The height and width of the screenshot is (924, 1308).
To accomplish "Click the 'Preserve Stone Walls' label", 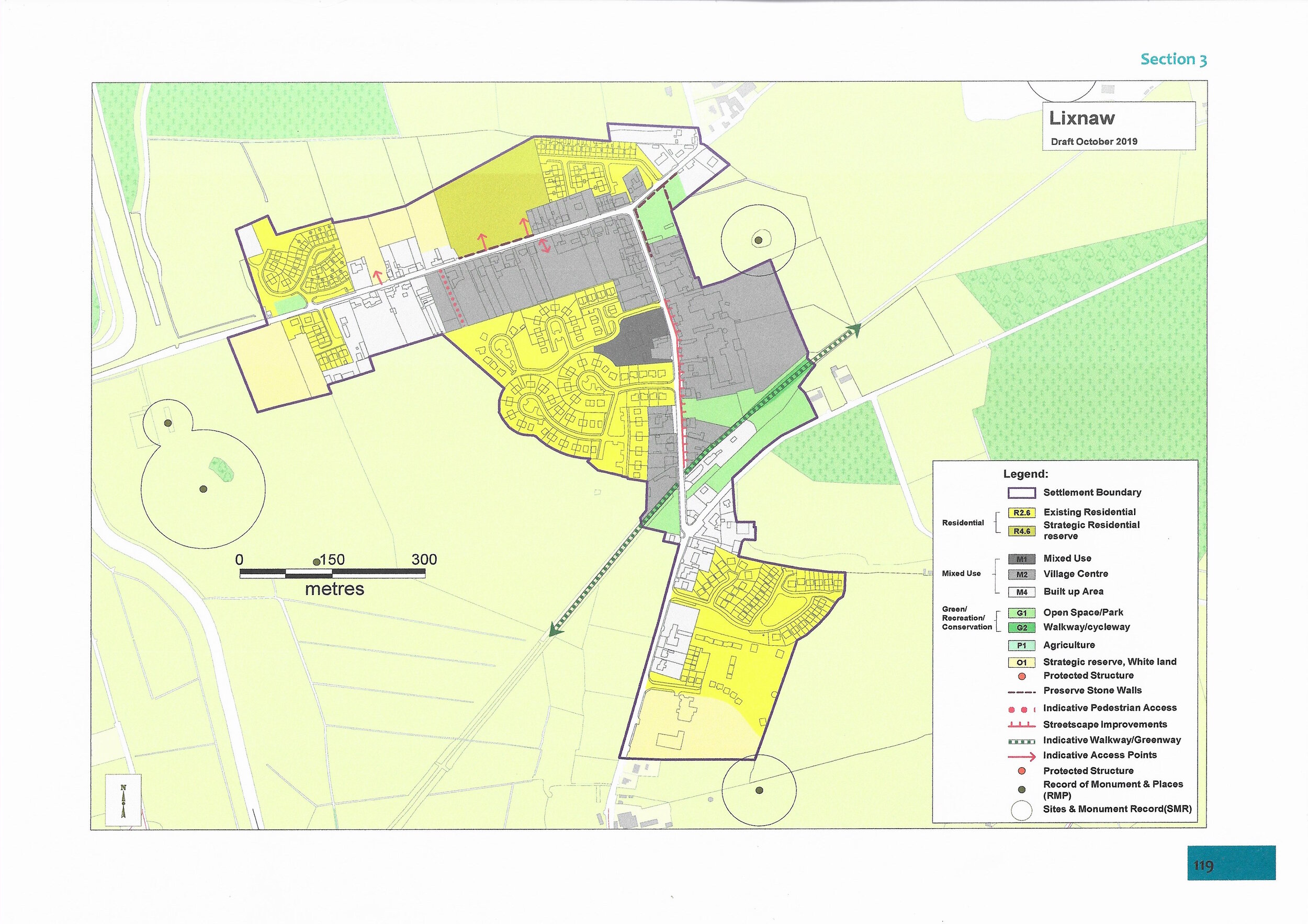I will [1092, 691].
